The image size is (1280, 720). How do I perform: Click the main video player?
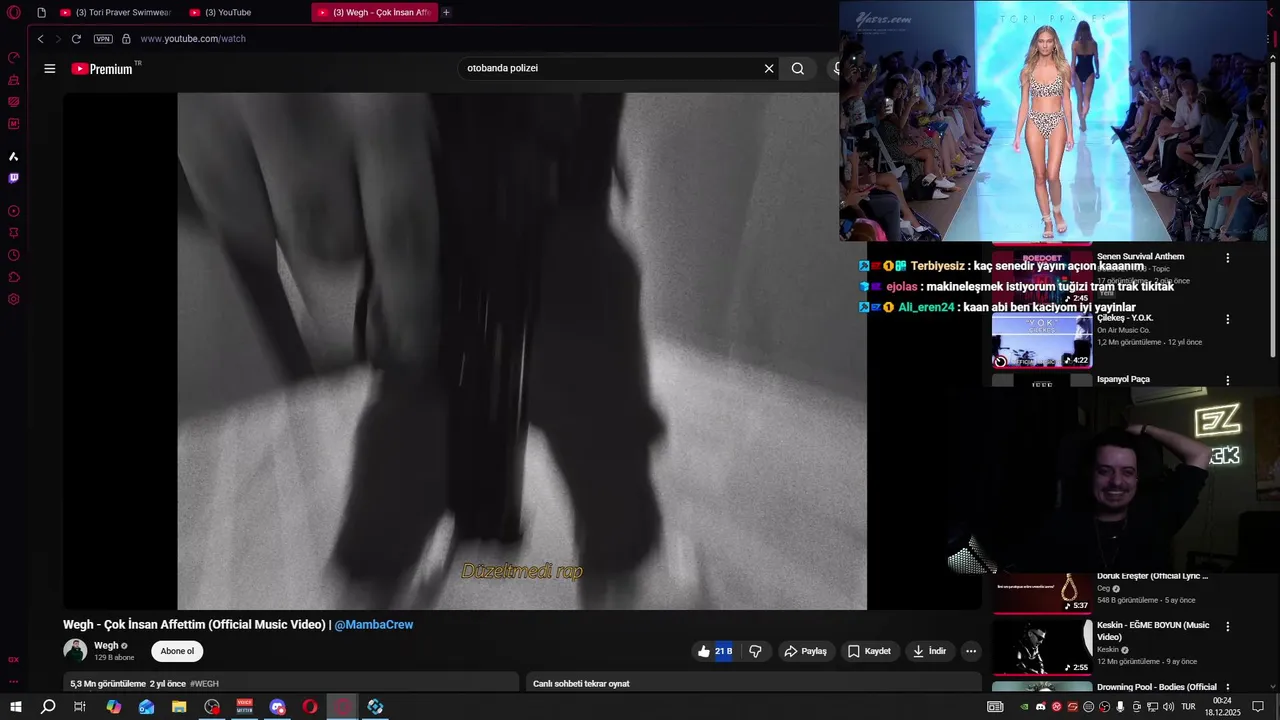click(522, 351)
